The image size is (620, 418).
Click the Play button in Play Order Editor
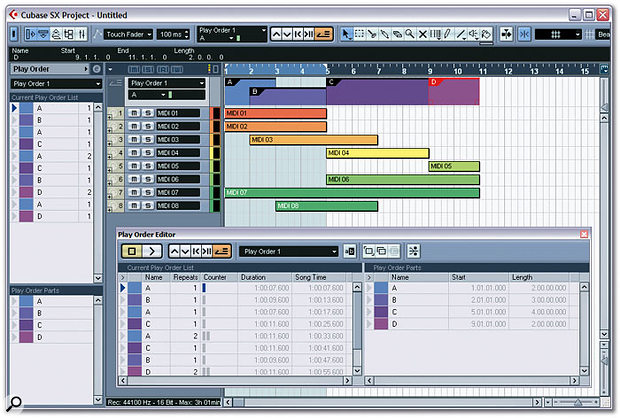point(151,251)
